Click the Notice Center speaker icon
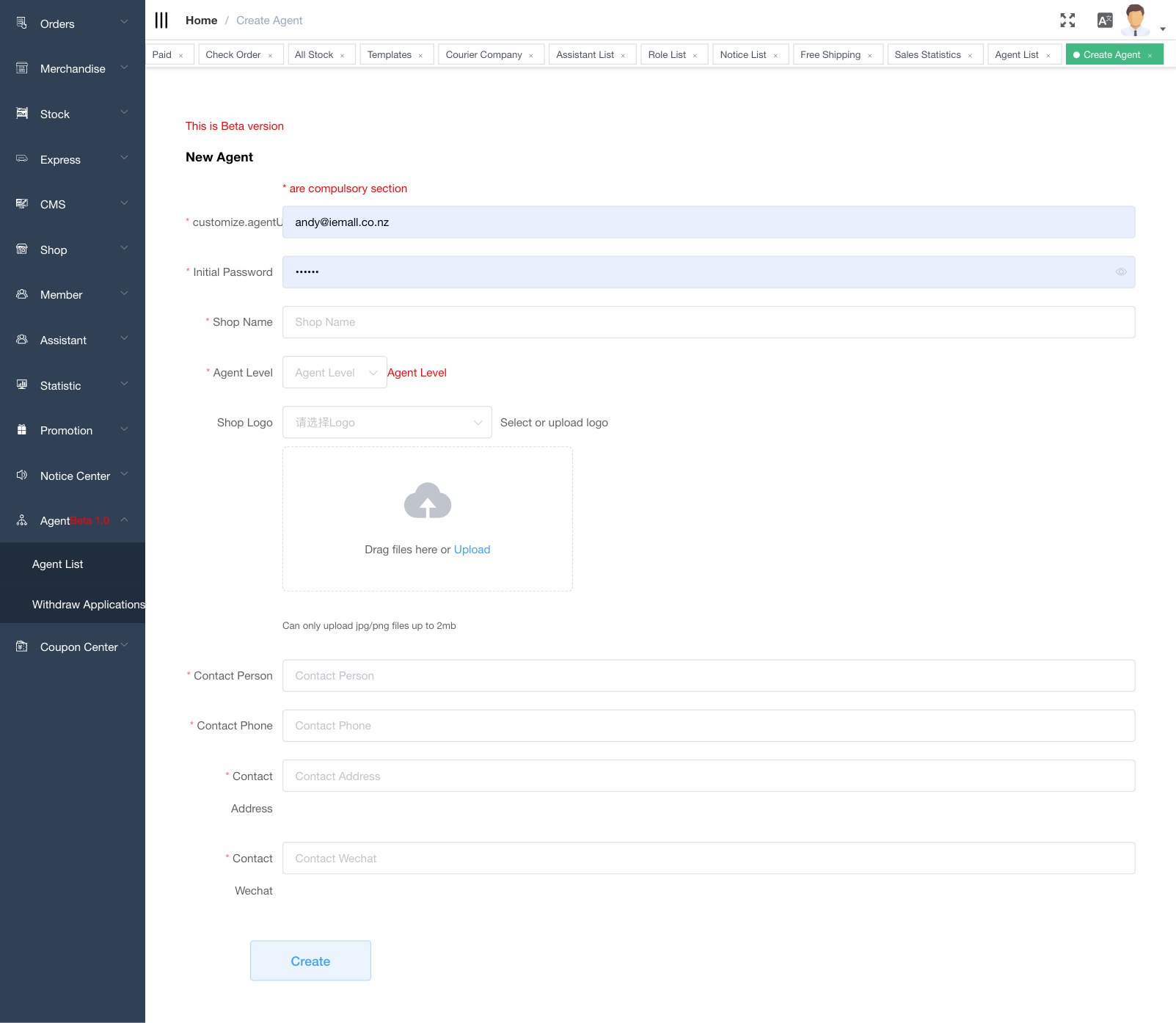 click(21, 475)
